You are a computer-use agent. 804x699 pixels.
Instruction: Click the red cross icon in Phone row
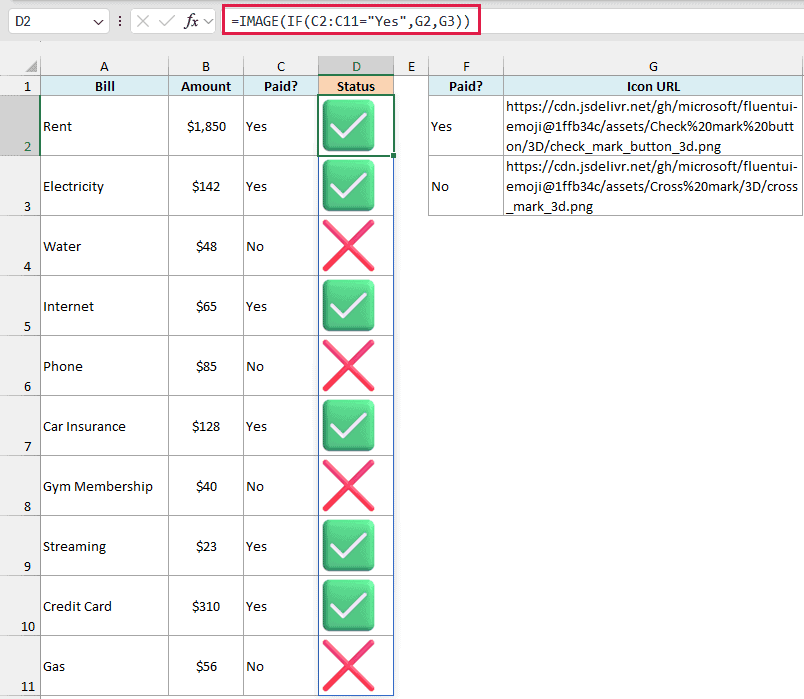coord(348,366)
